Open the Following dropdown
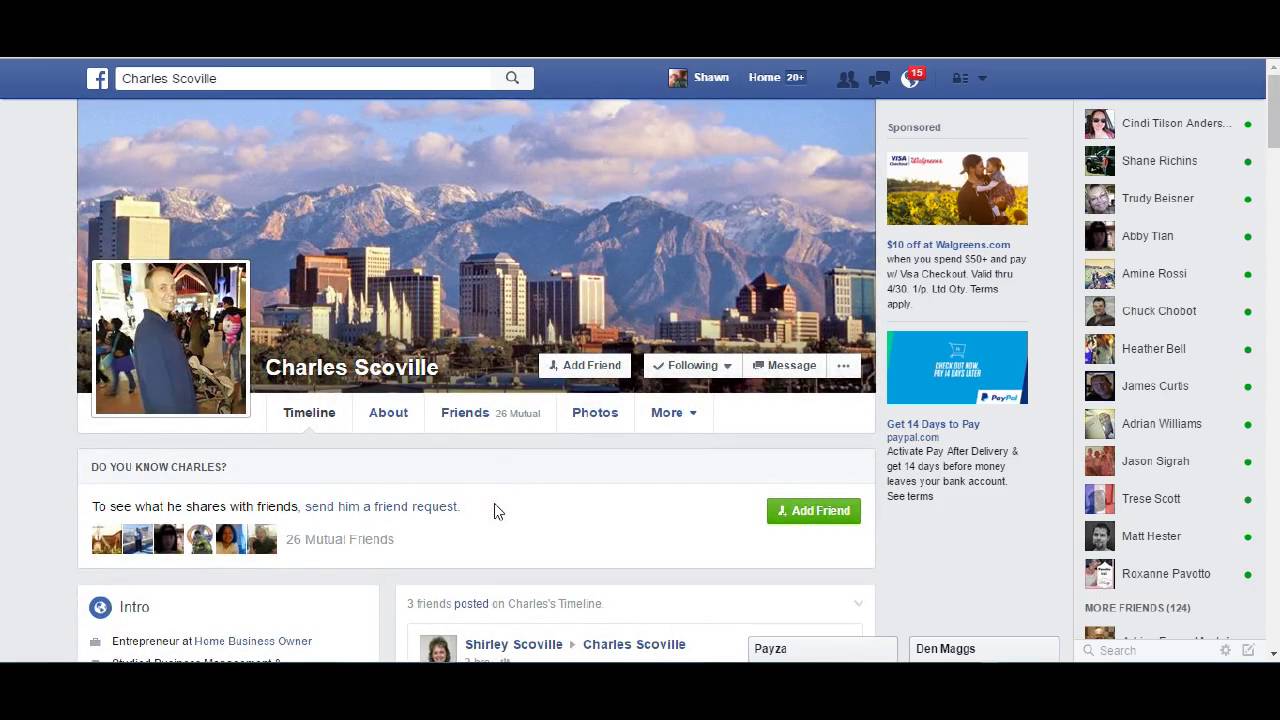 point(692,366)
